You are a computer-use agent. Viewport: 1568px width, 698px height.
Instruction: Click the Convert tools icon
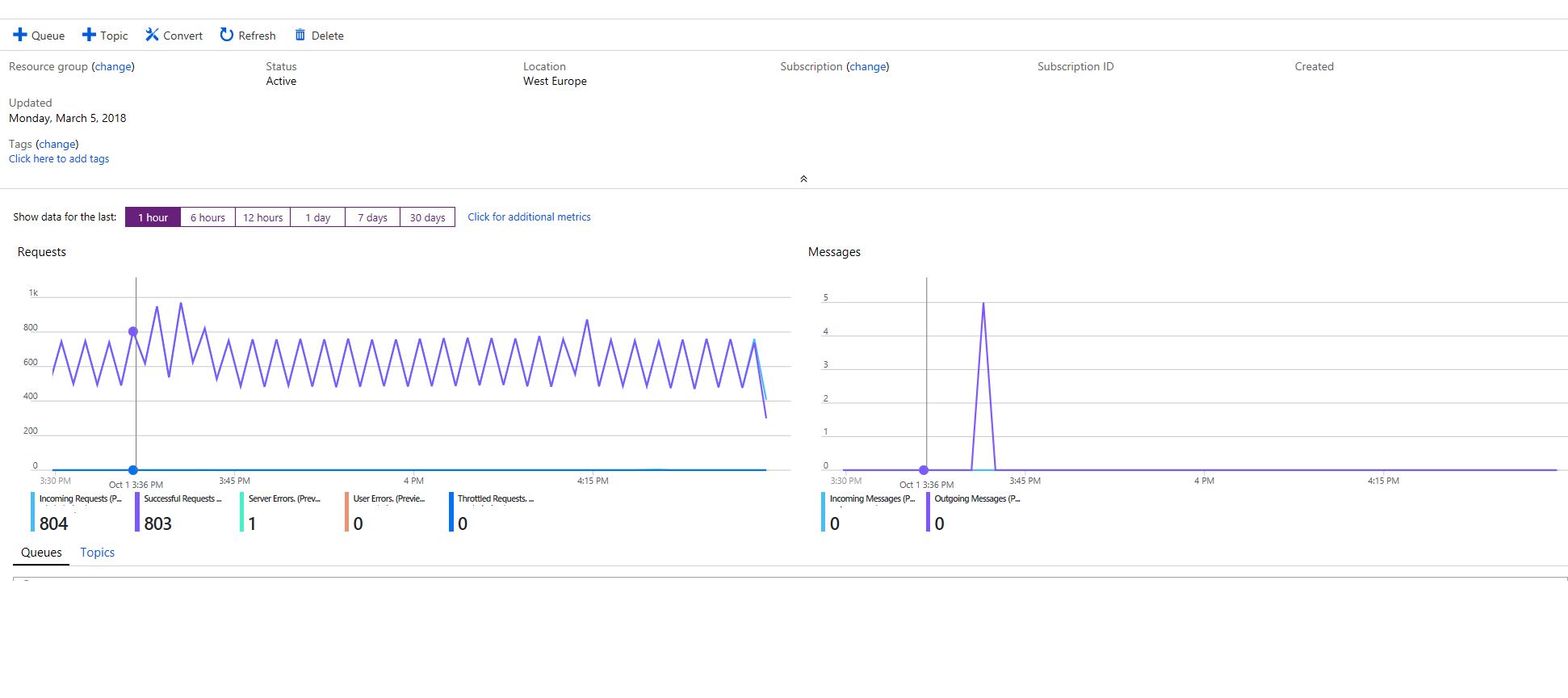click(152, 35)
